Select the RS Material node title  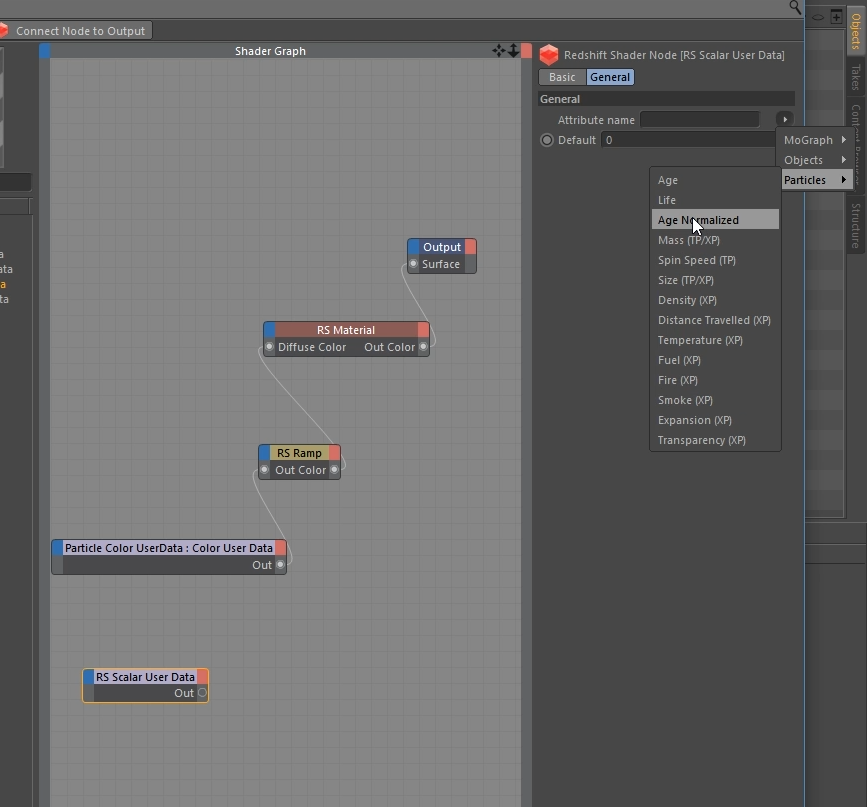(346, 330)
